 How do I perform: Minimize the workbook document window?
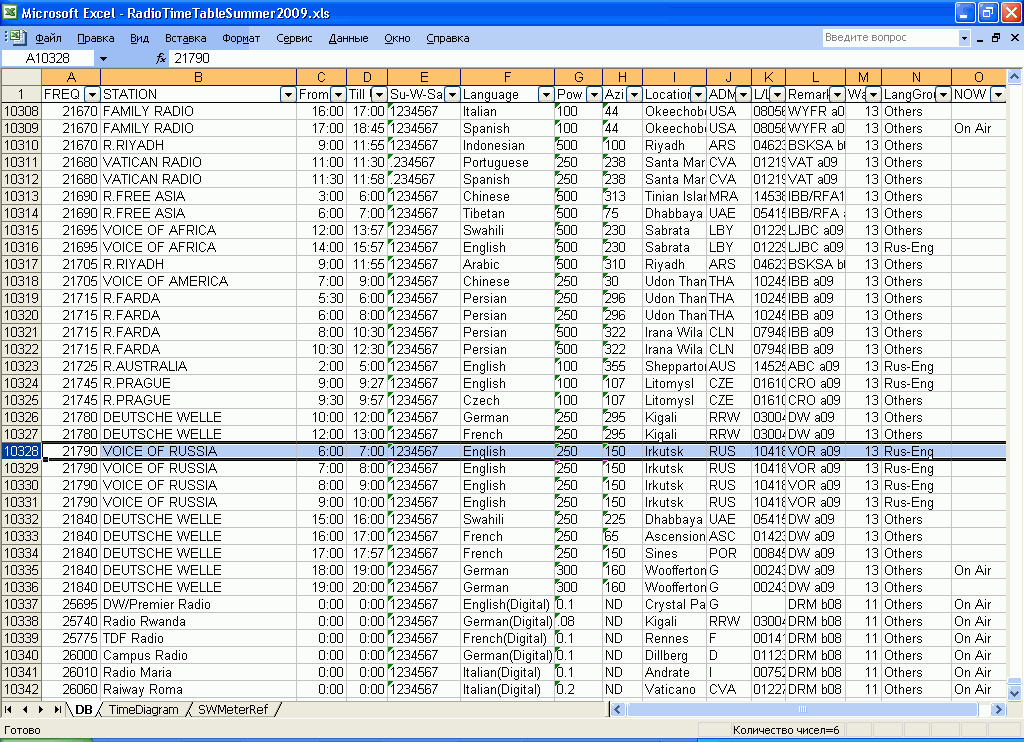pyautogui.click(x=980, y=38)
